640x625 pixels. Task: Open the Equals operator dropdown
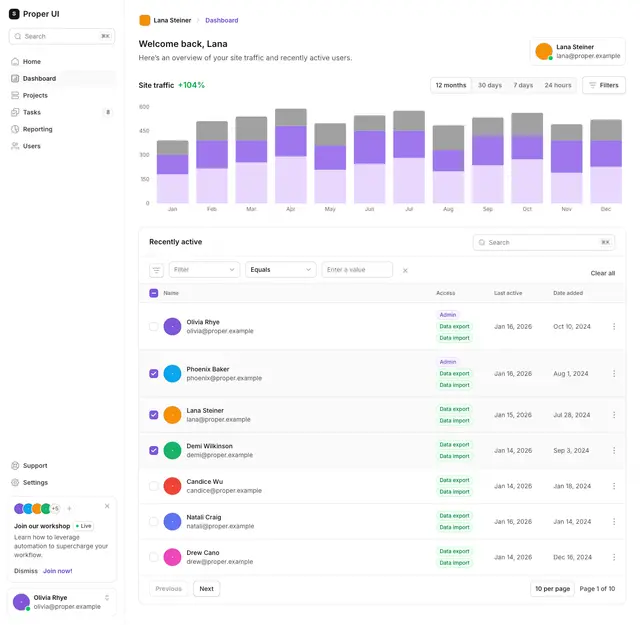click(x=281, y=270)
